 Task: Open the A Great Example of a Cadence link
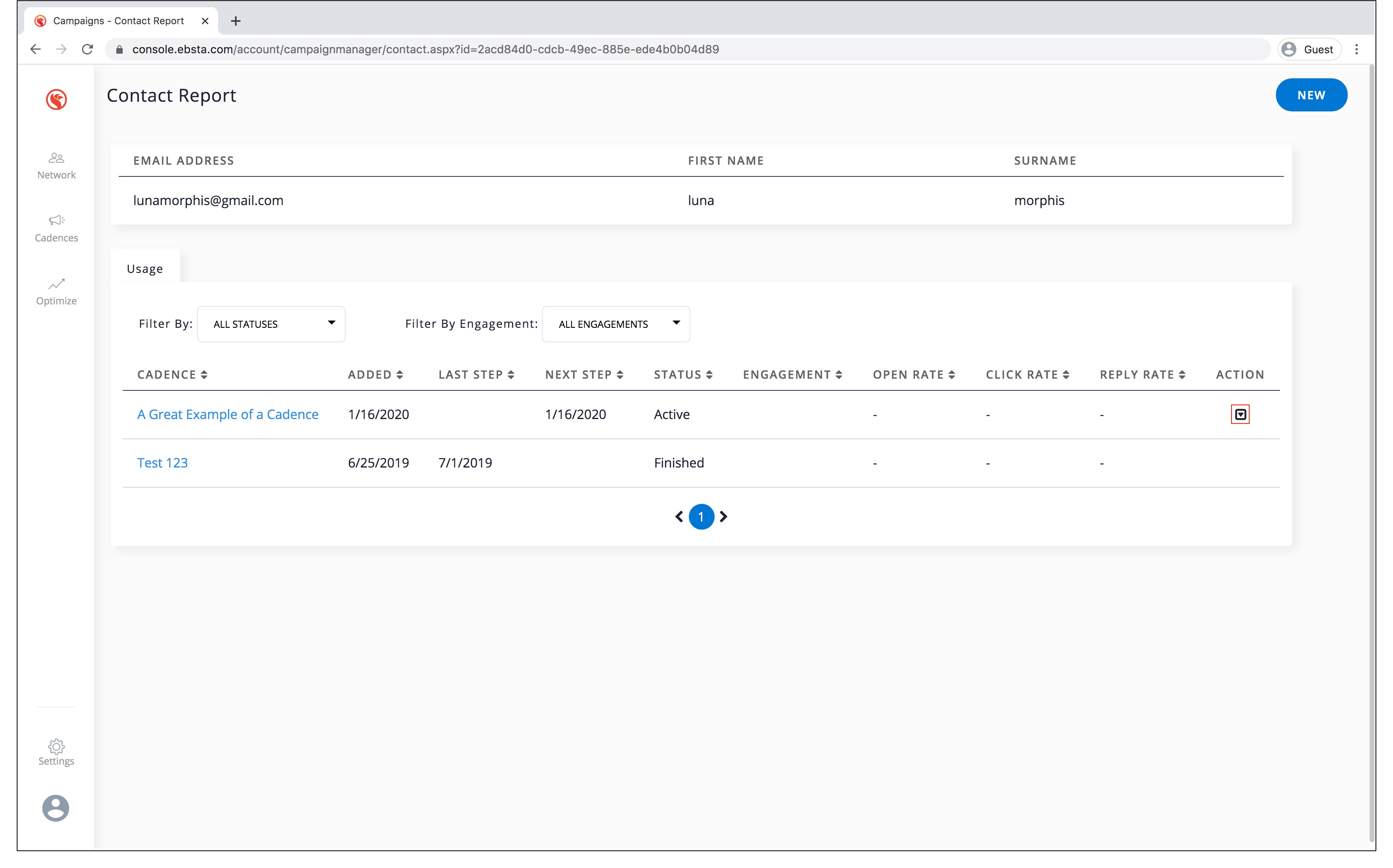click(x=227, y=414)
